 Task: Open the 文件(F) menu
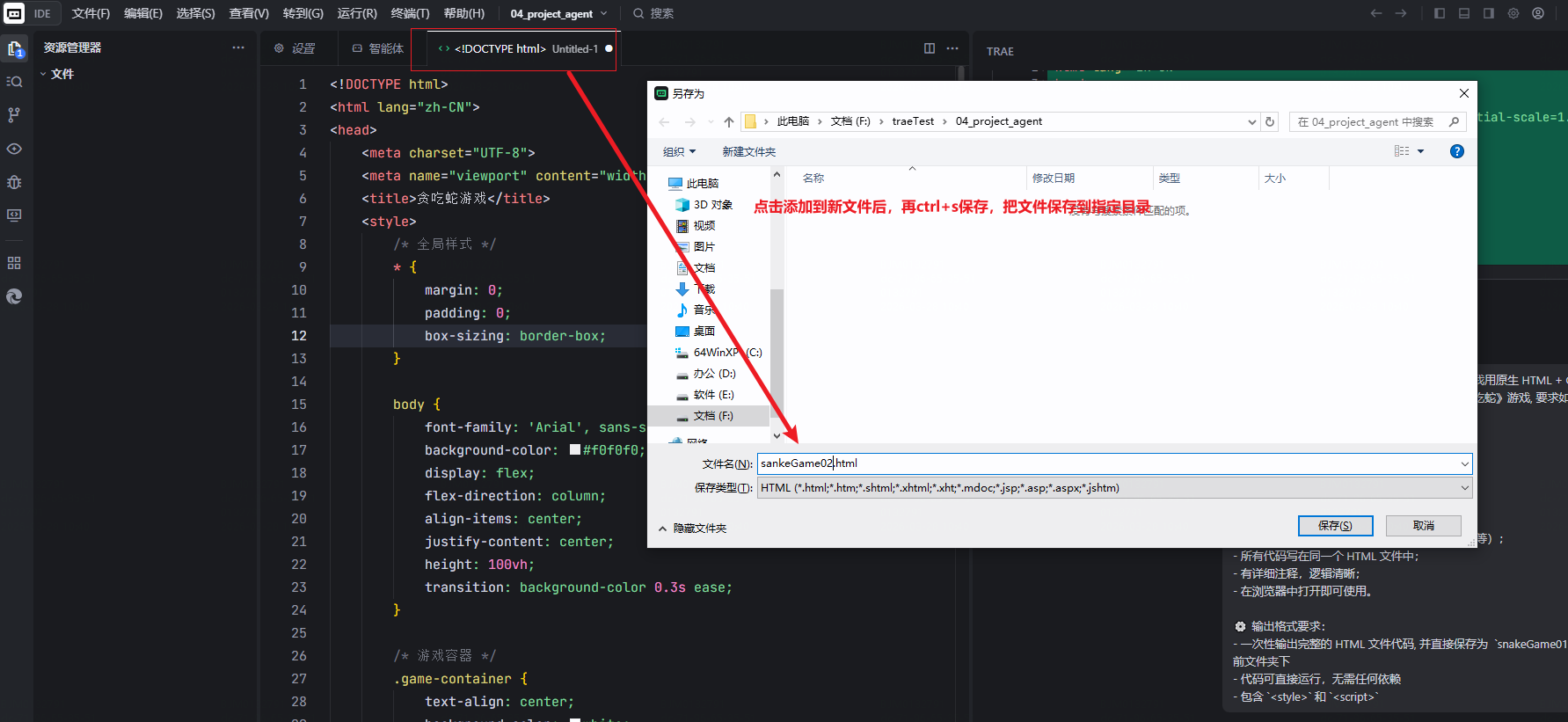click(x=91, y=13)
